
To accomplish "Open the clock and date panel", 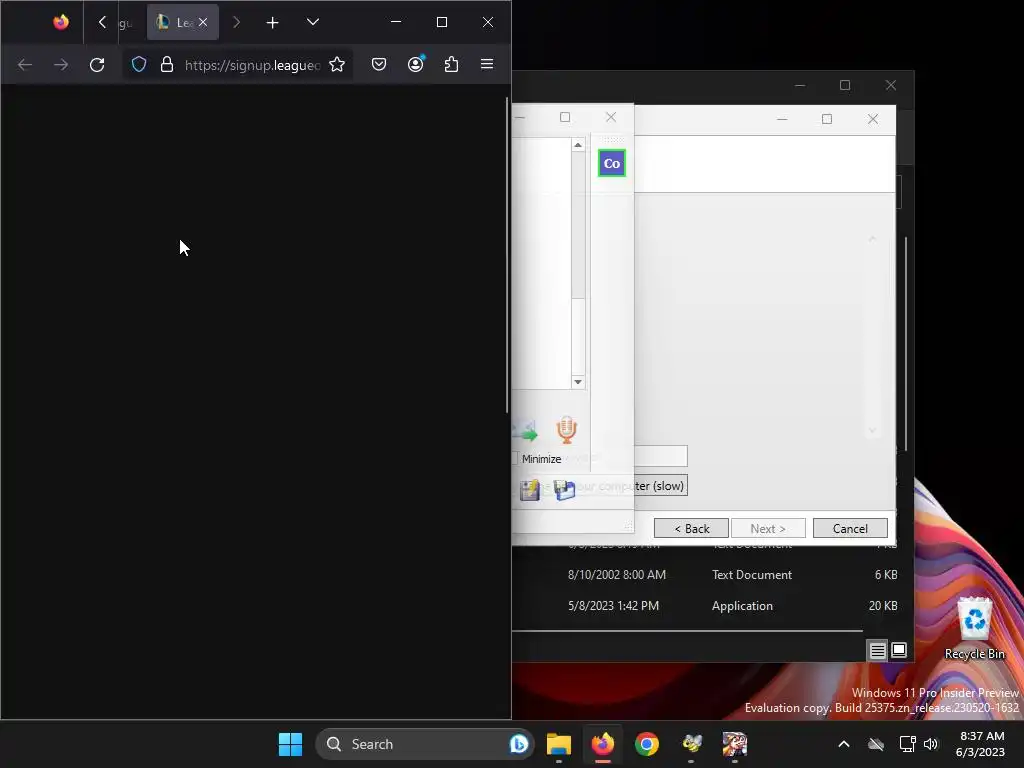I will tap(980, 744).
